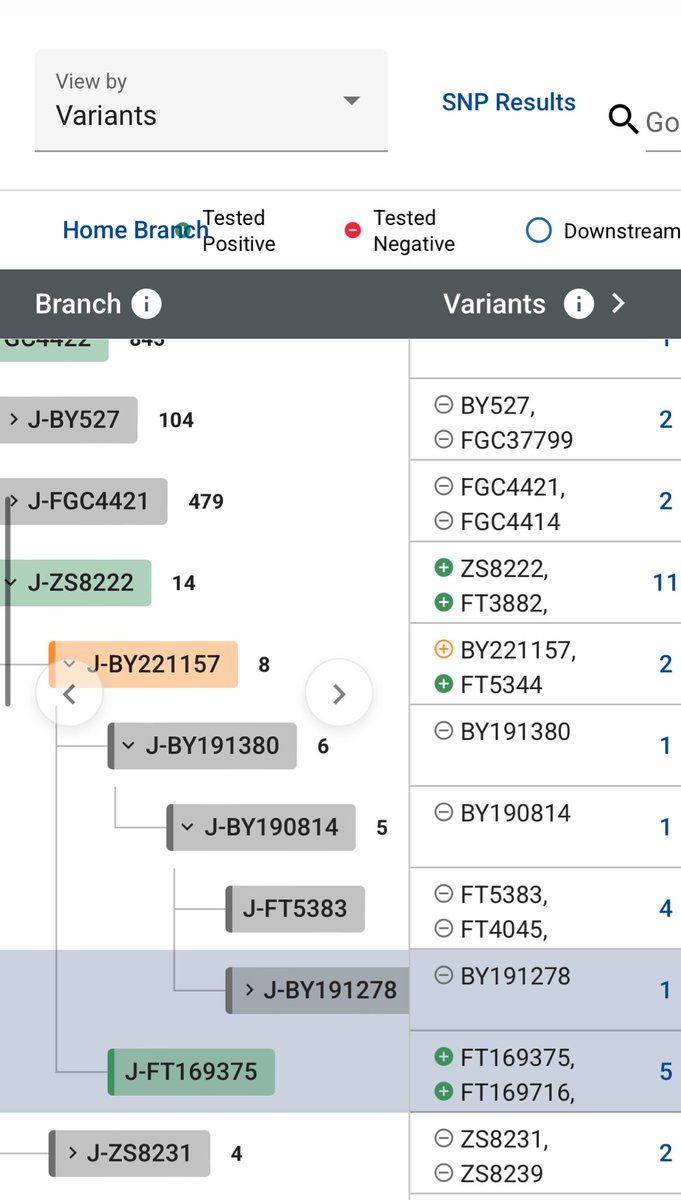Select the J-FT5383 branch
Viewport: 681px width, 1200px height.
(295, 909)
